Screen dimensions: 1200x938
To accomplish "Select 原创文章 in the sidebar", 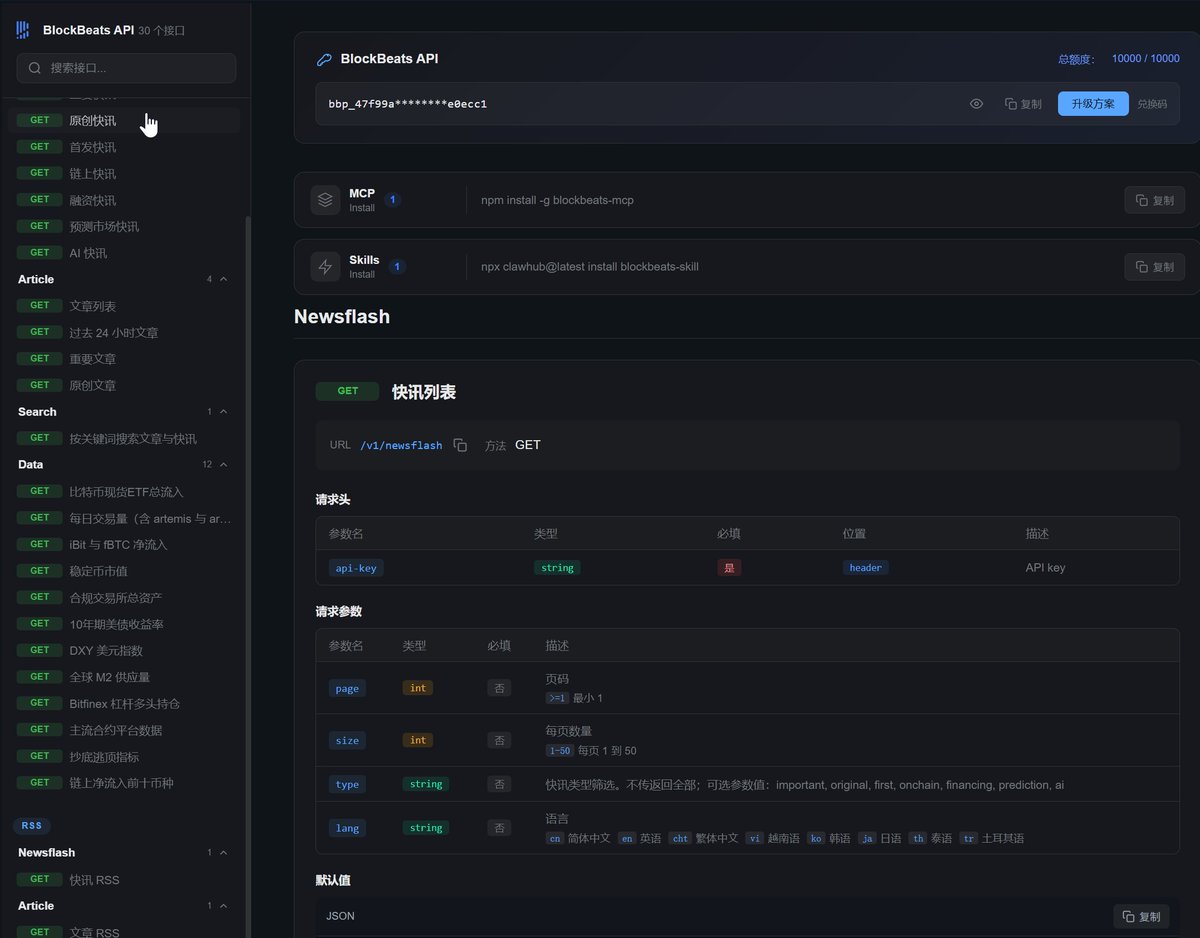I will (124, 385).
